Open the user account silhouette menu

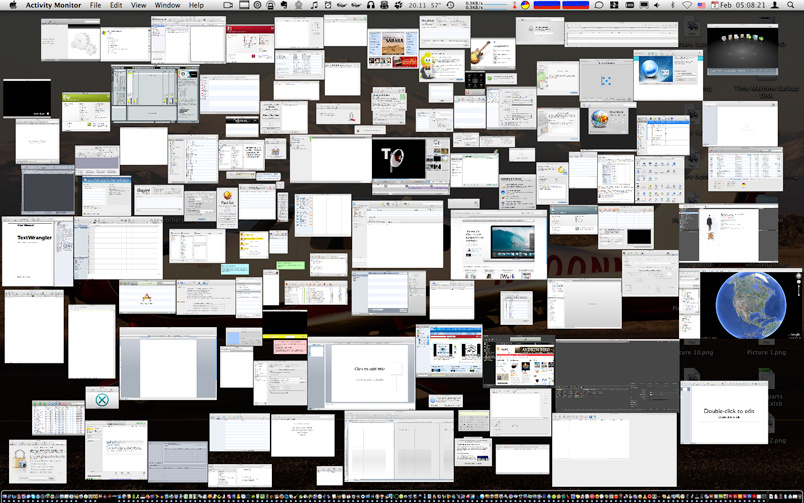pyautogui.click(x=775, y=5)
